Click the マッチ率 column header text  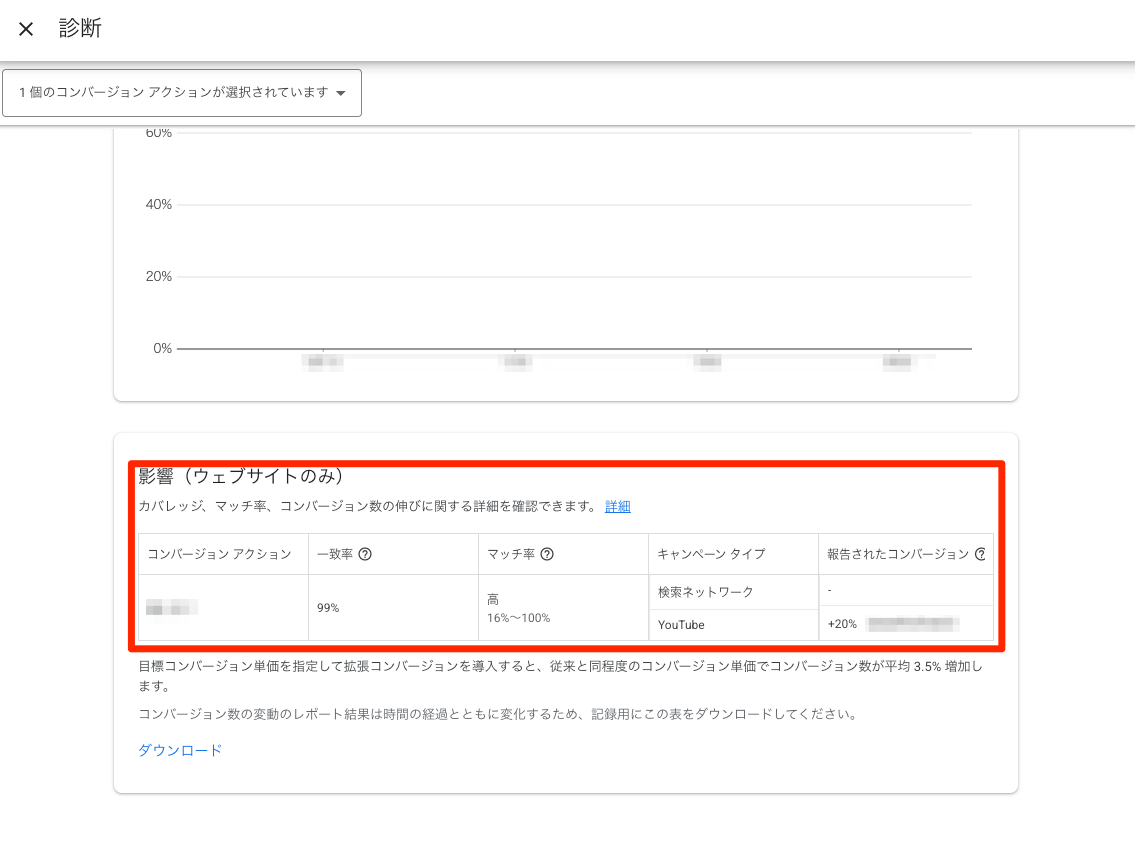tap(511, 554)
